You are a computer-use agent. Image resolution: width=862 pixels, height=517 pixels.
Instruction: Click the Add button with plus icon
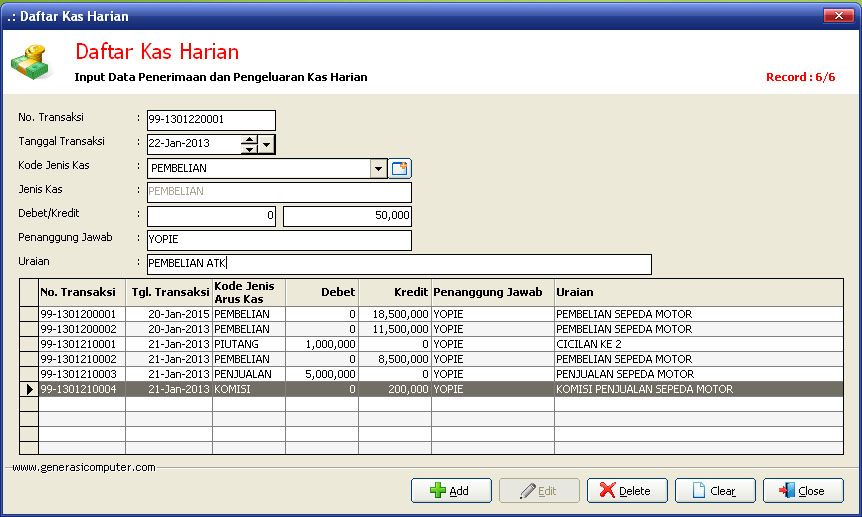451,491
